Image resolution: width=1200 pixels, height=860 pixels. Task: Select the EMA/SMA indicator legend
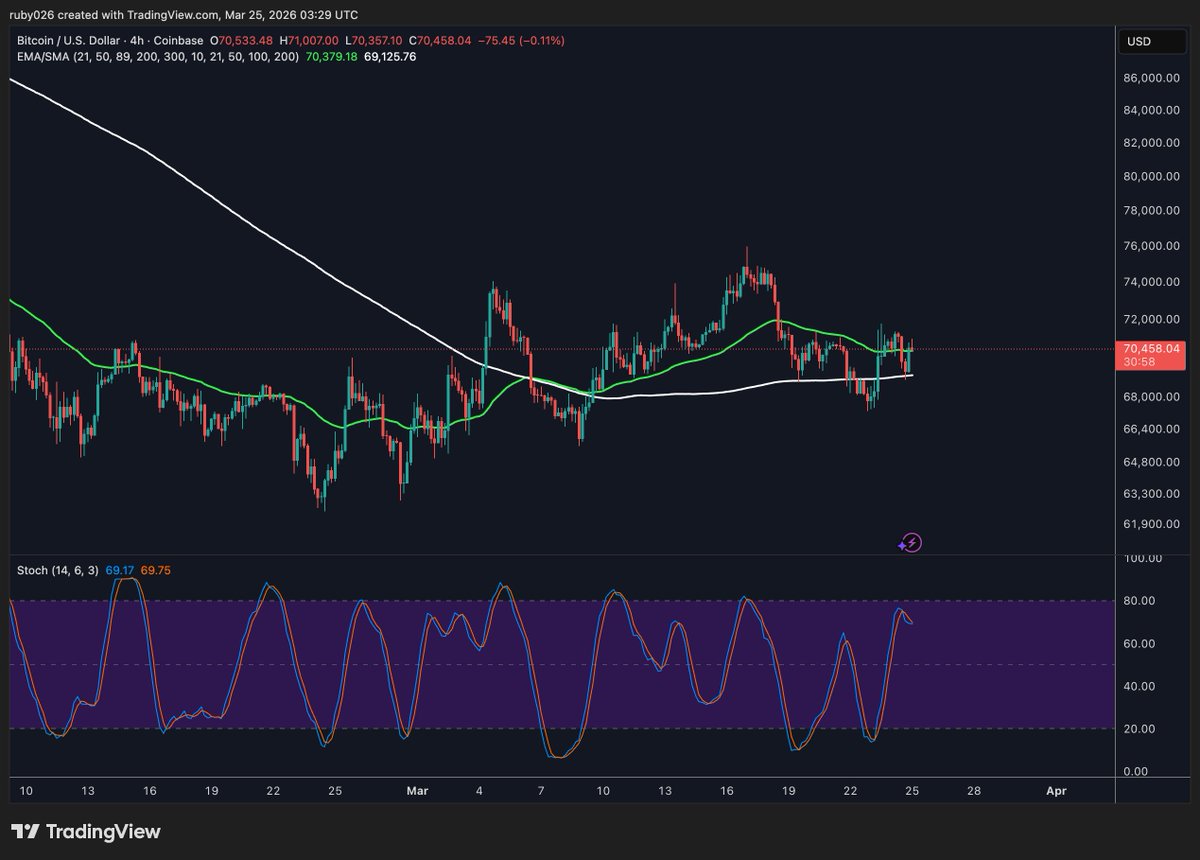[157, 57]
